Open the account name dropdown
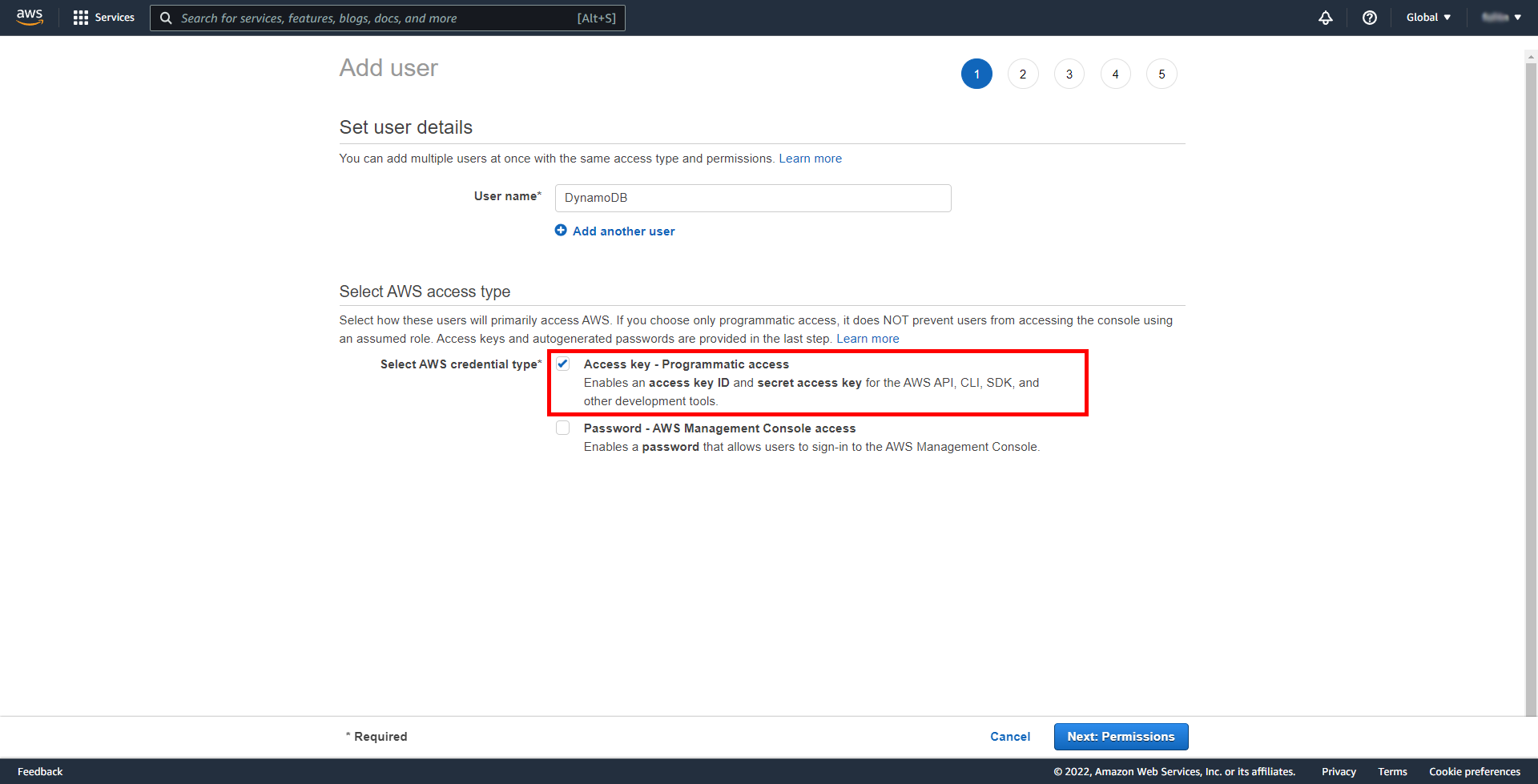The image size is (1538, 784). [1501, 18]
